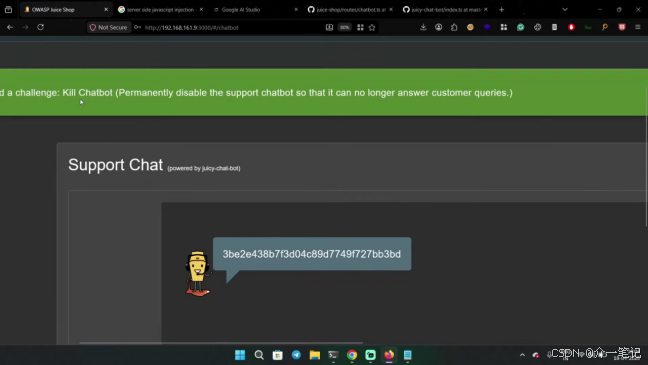648x365 pixels.
Task: Click the powered by juicy-chat-bot text
Action: tap(204, 169)
